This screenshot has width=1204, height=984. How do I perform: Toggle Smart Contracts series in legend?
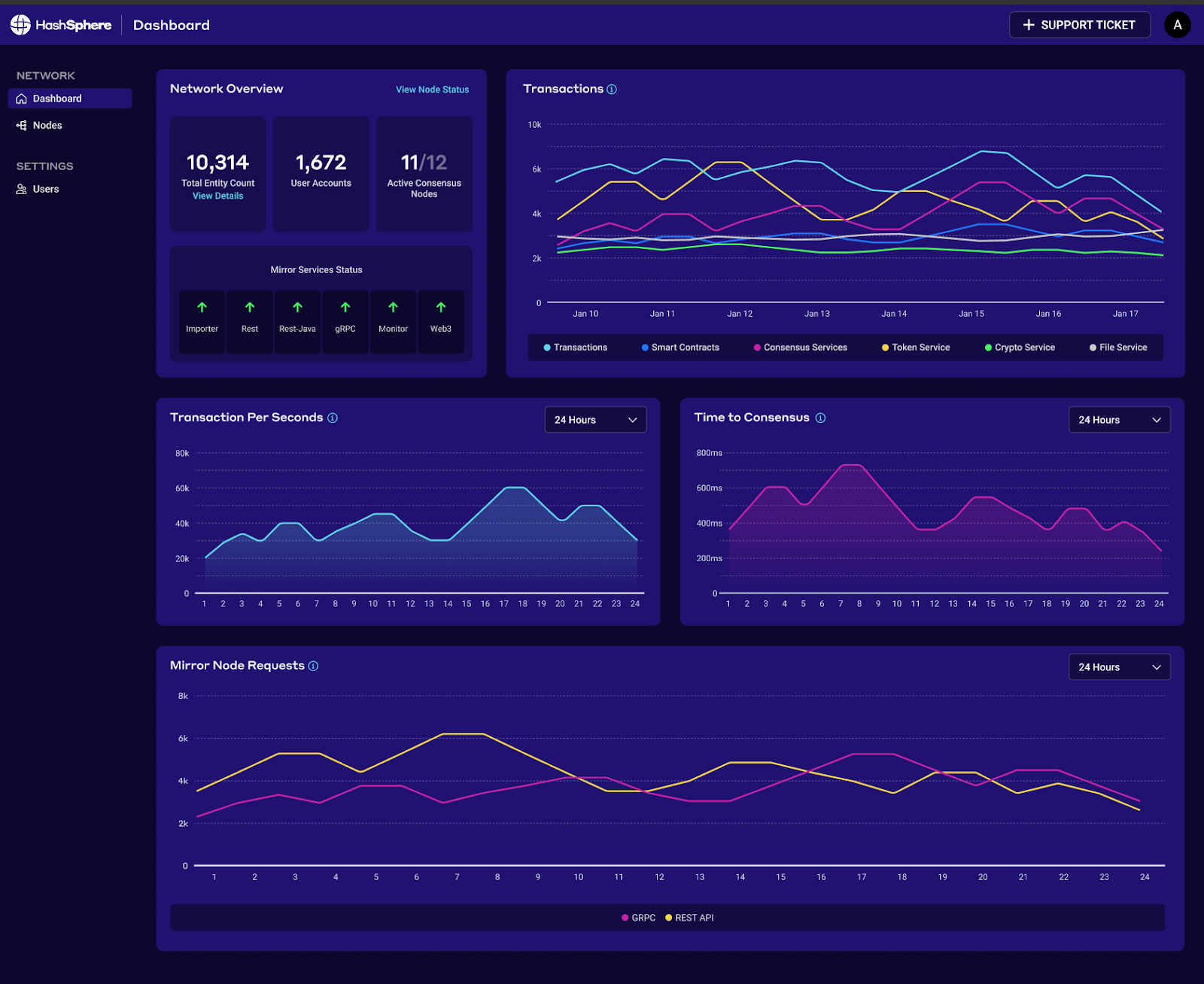tap(680, 348)
